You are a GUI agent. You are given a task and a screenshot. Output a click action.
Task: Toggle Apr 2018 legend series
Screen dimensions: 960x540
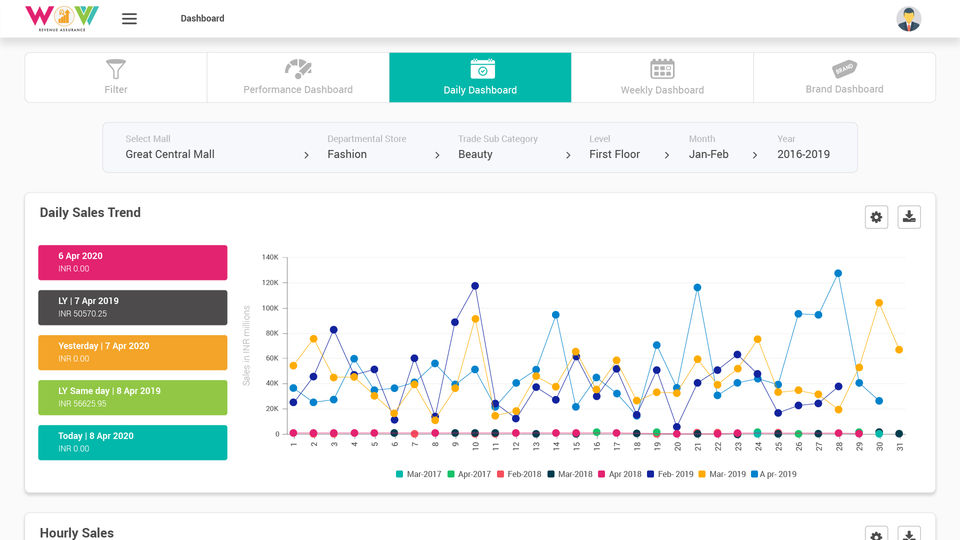click(x=620, y=474)
